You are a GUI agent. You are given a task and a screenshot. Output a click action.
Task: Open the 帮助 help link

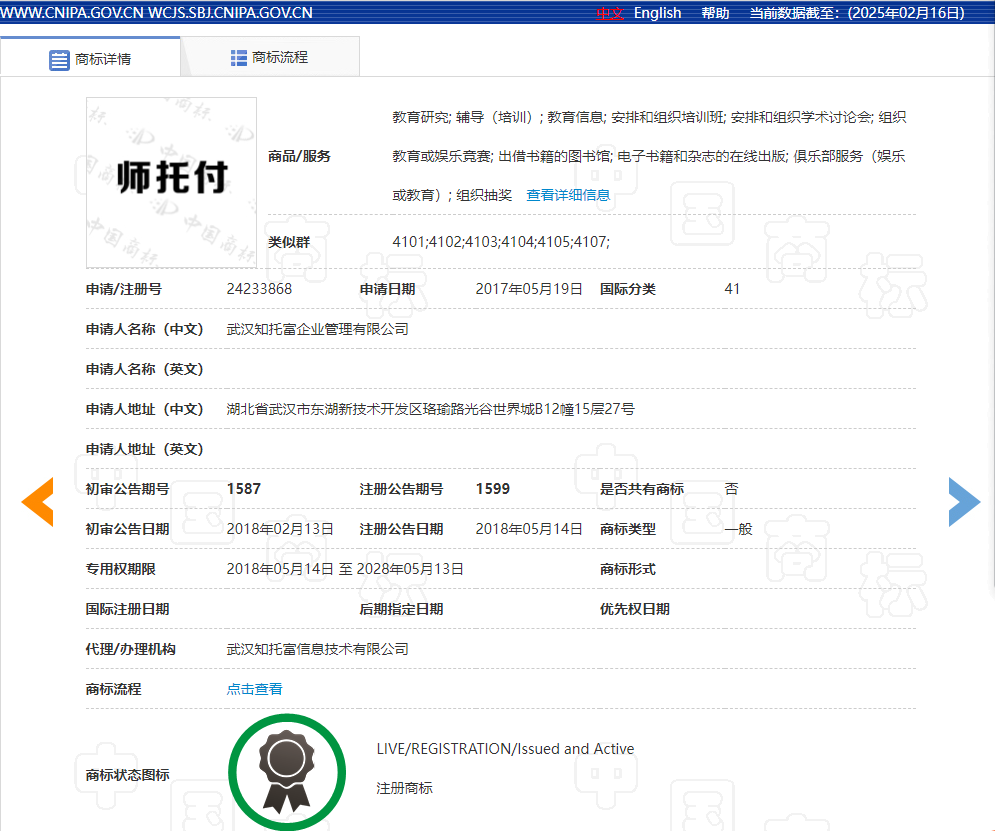point(715,13)
